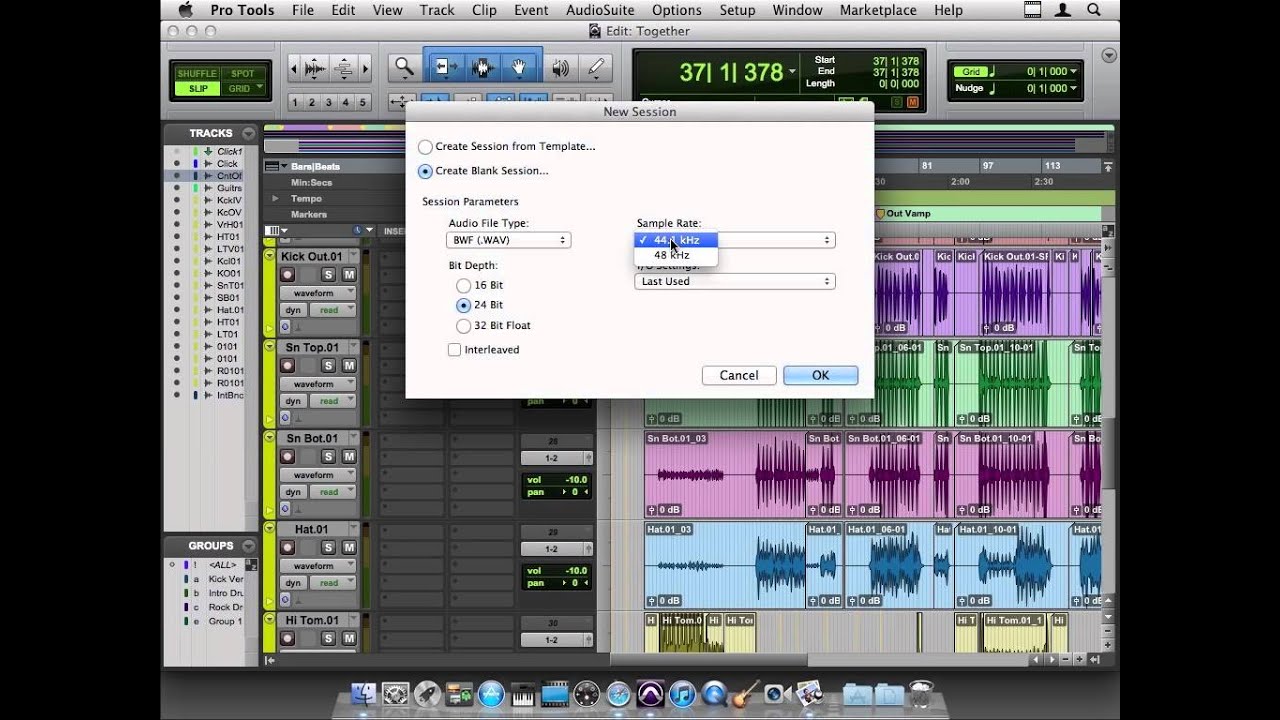Select the Selector waveform tool
The height and width of the screenshot is (720, 1280).
pyautogui.click(x=483, y=68)
